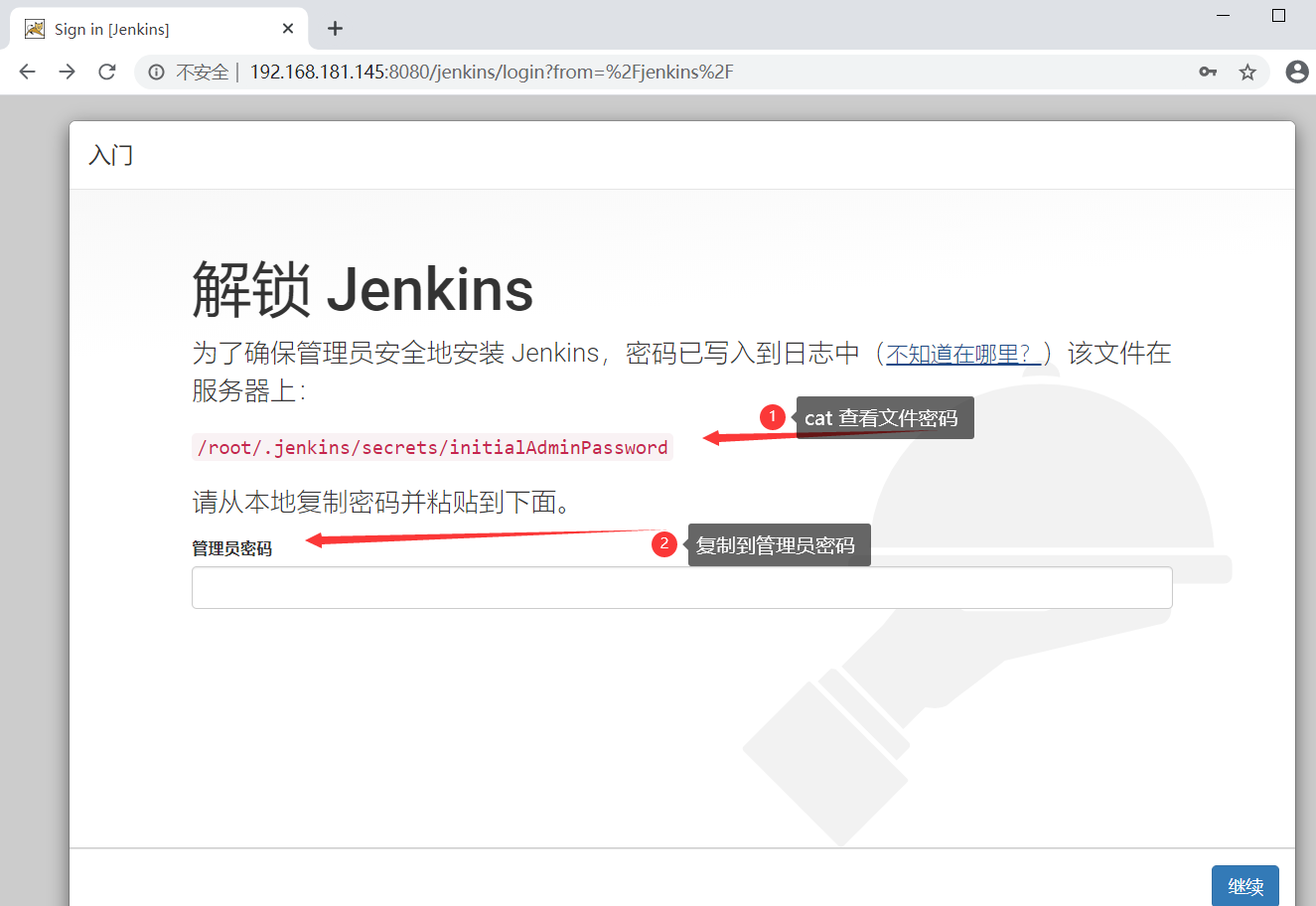Viewport: 1316px width, 906px height.
Task: Open the Chrome profile avatar menu
Action: tap(1297, 72)
